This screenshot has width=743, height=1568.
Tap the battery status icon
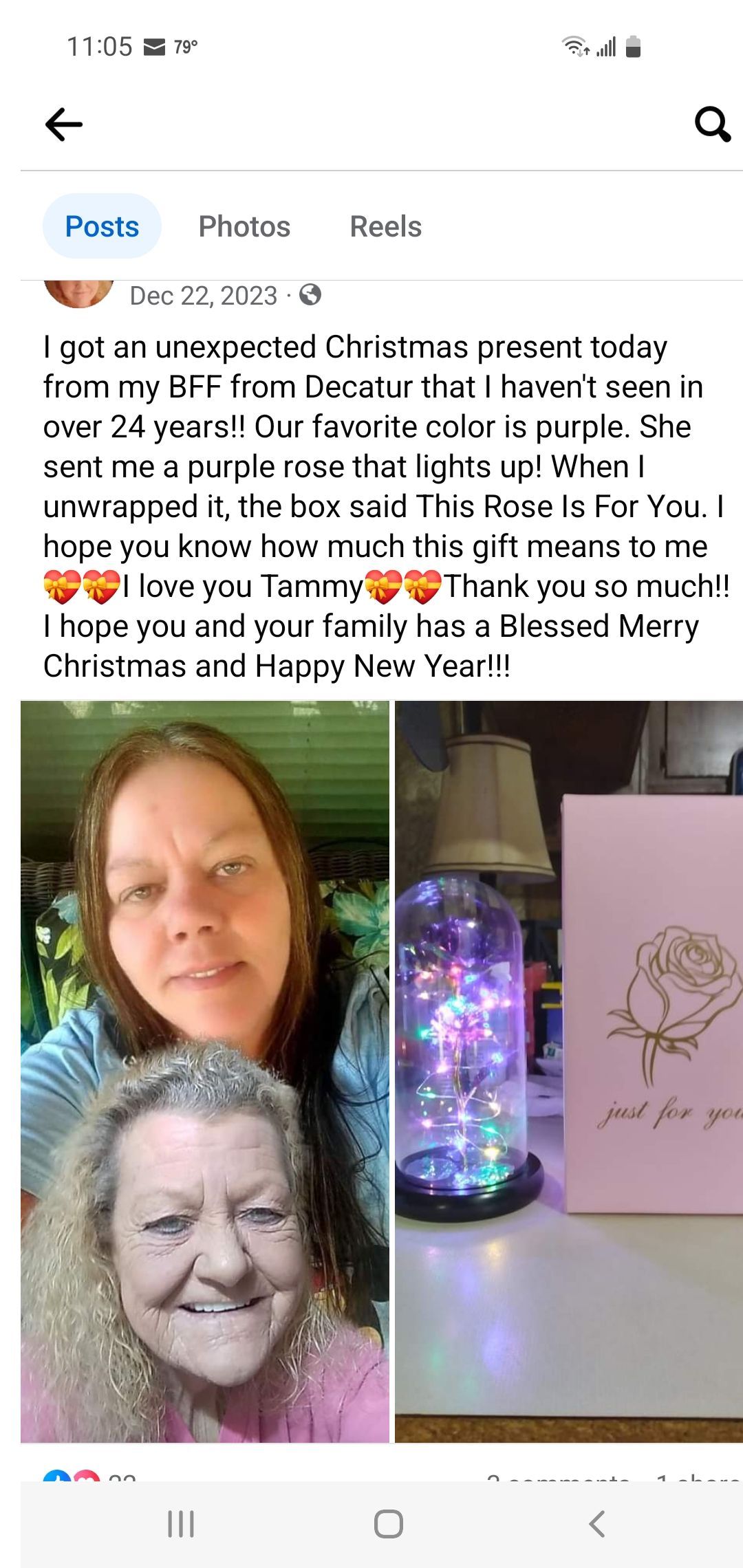(634, 47)
